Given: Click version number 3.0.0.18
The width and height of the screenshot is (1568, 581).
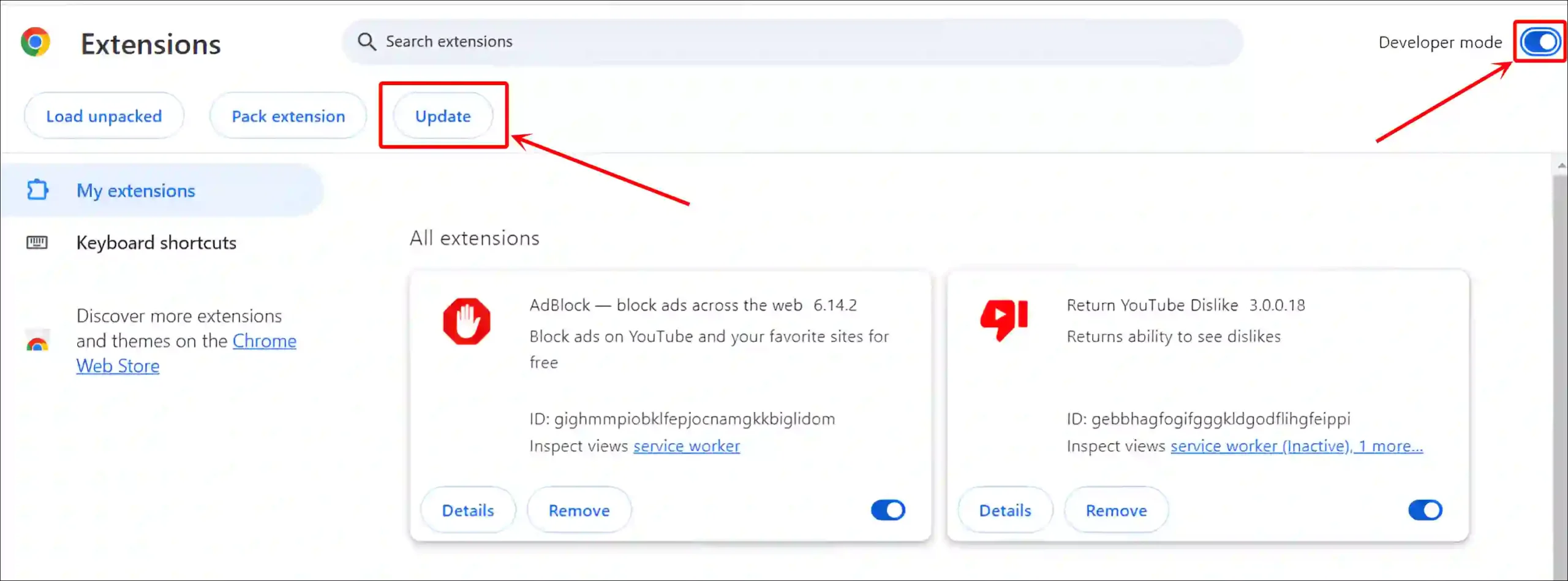Looking at the screenshot, I should [x=1277, y=305].
